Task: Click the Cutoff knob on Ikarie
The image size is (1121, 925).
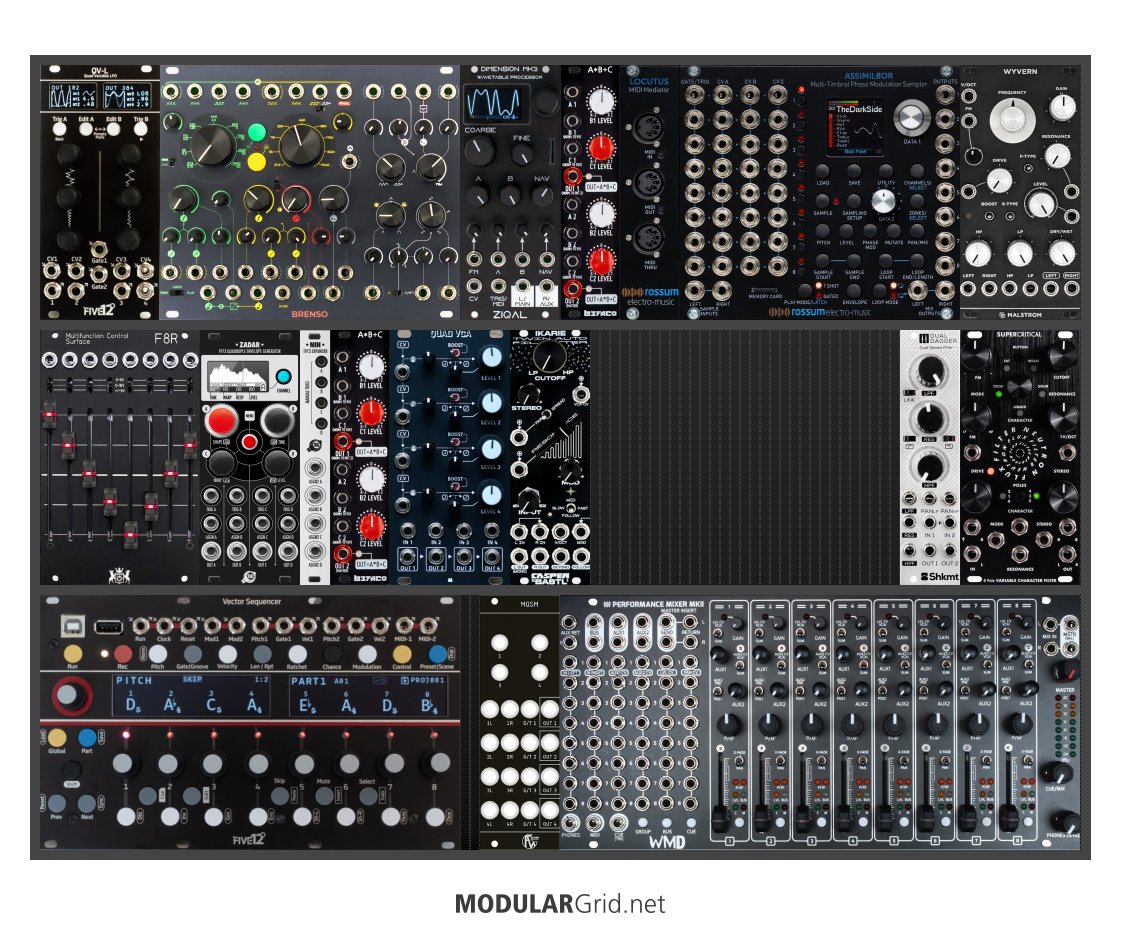Action: click(x=550, y=355)
